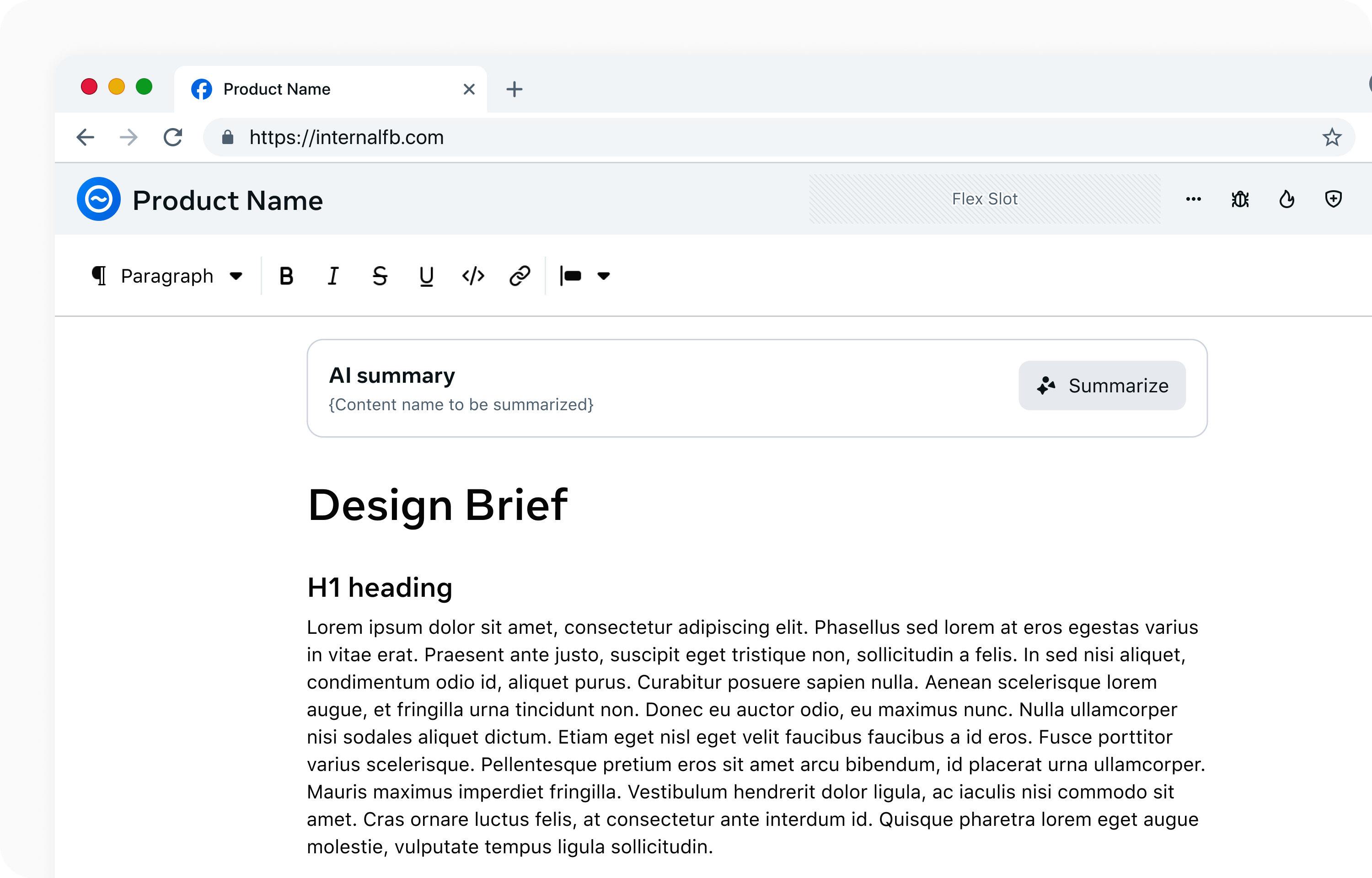Image resolution: width=1372 pixels, height=878 pixels.
Task: Reload the current page
Action: click(x=173, y=137)
